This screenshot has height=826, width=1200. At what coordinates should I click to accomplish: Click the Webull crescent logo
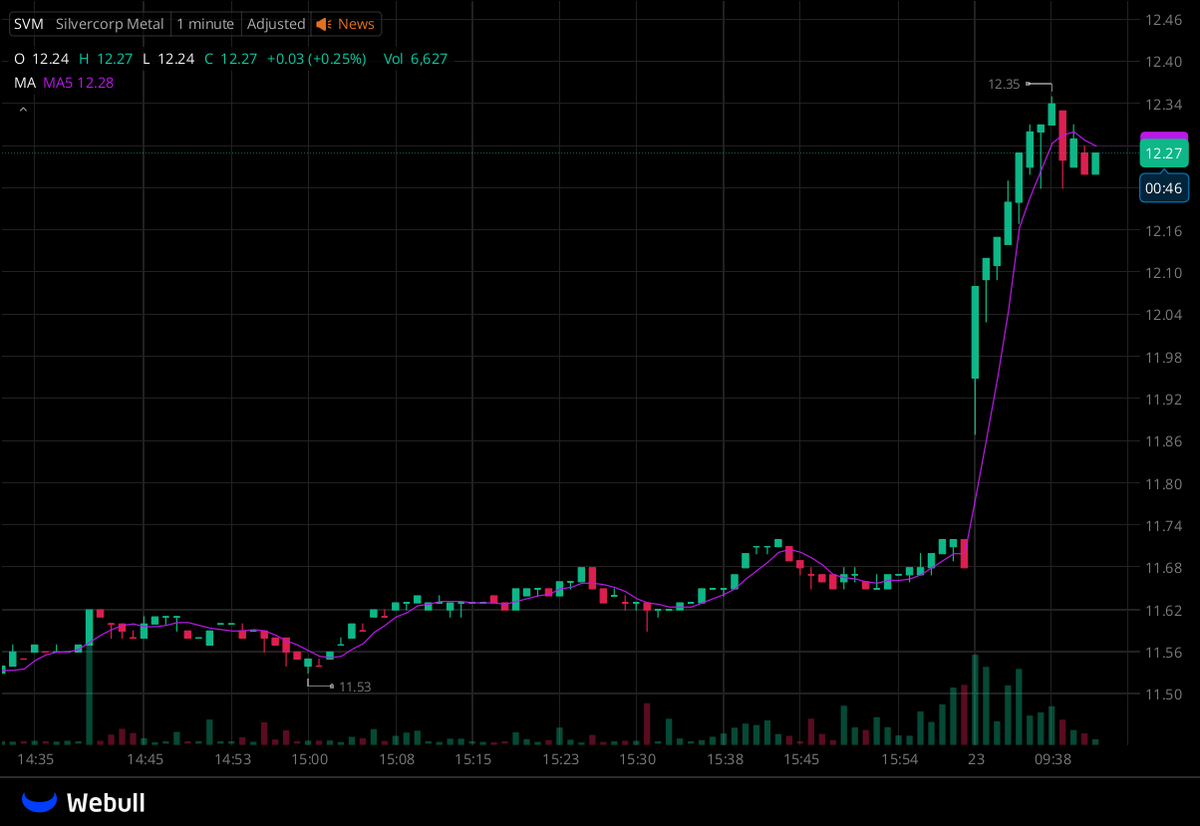(38, 800)
